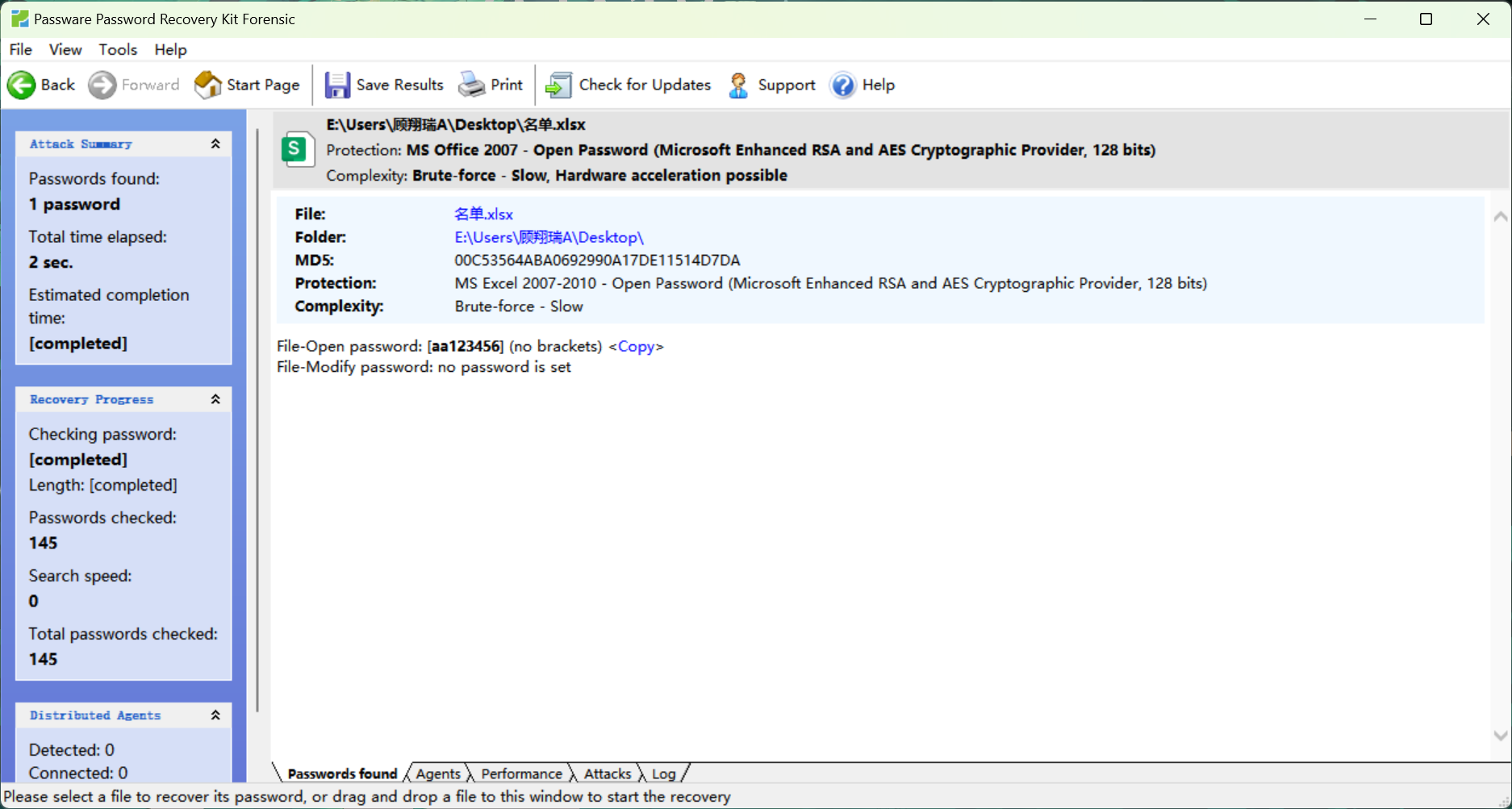Collapse the Recovery Progress panel
1512x809 pixels.
(x=215, y=399)
